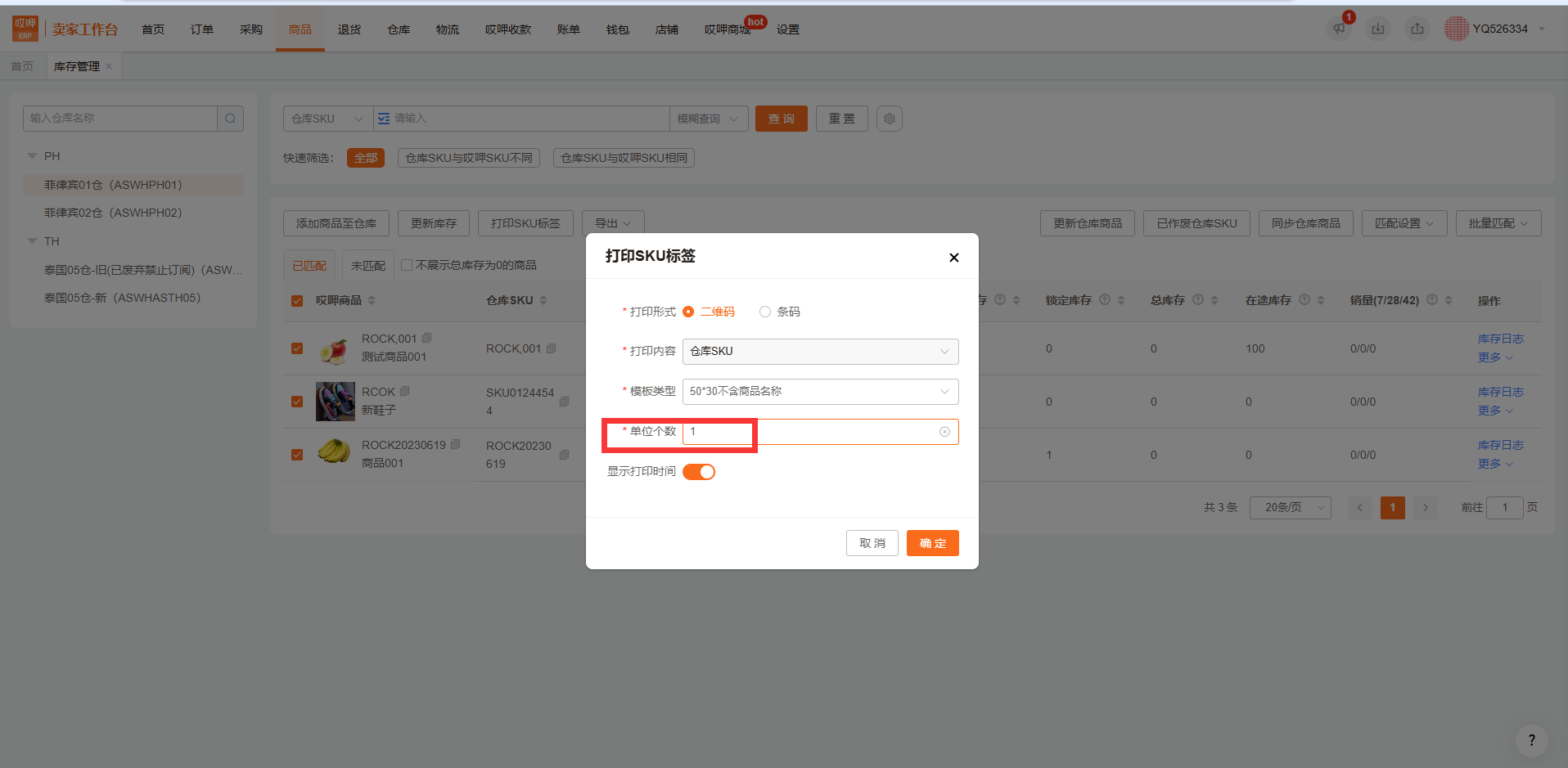Viewport: 1568px width, 768px height.
Task: Uncheck the RCOK row checkbox
Action: point(297,402)
